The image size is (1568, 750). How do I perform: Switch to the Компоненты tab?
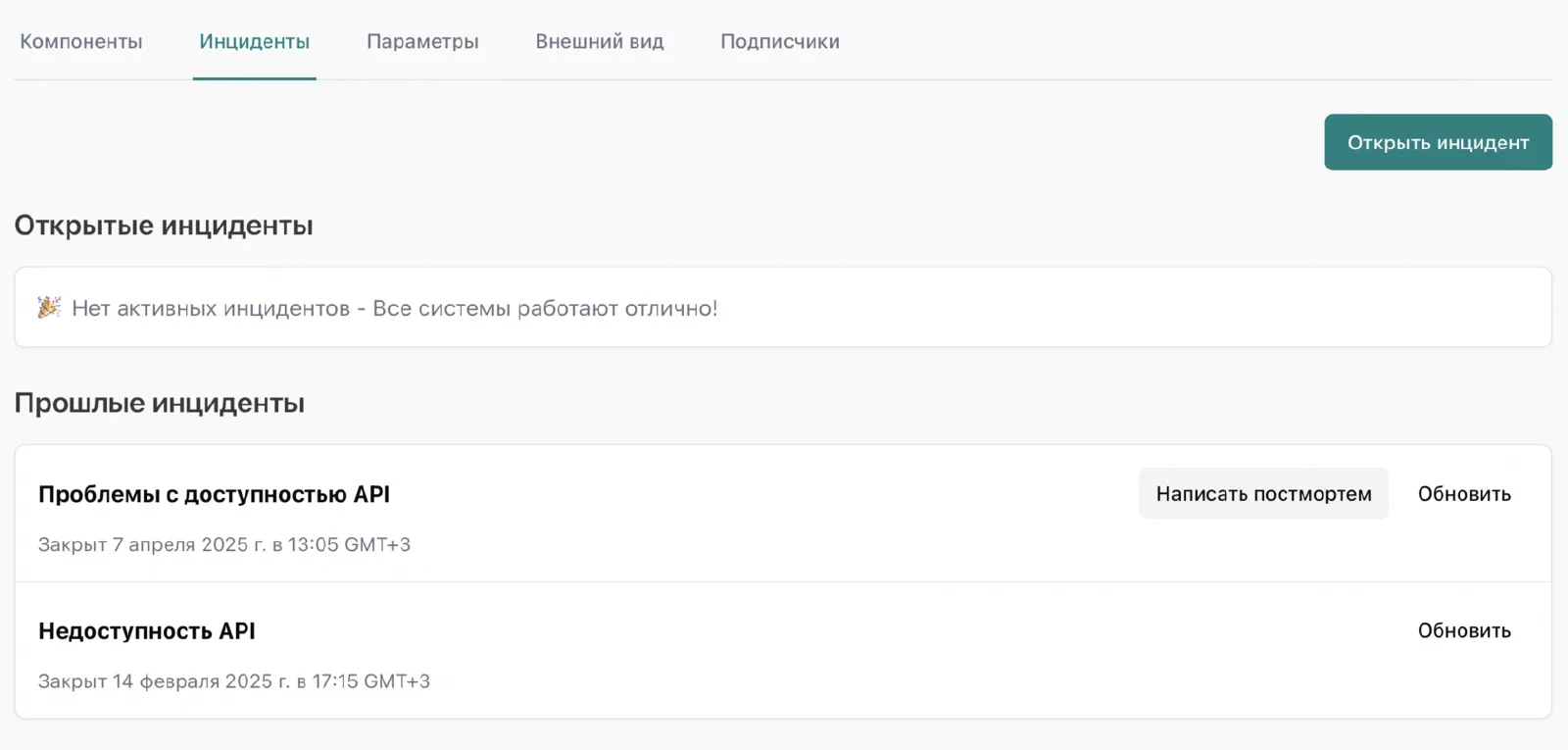click(81, 41)
